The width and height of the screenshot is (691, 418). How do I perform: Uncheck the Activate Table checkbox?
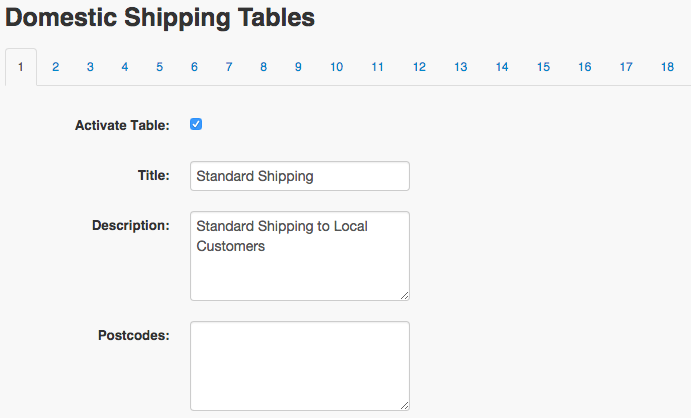(196, 124)
